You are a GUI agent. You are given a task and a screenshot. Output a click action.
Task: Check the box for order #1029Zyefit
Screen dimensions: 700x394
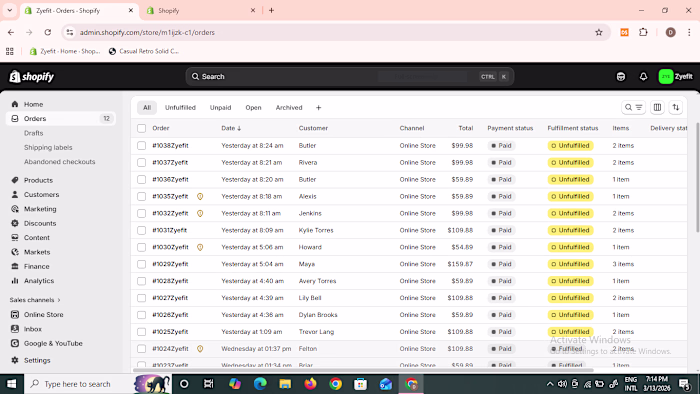pyautogui.click(x=142, y=264)
